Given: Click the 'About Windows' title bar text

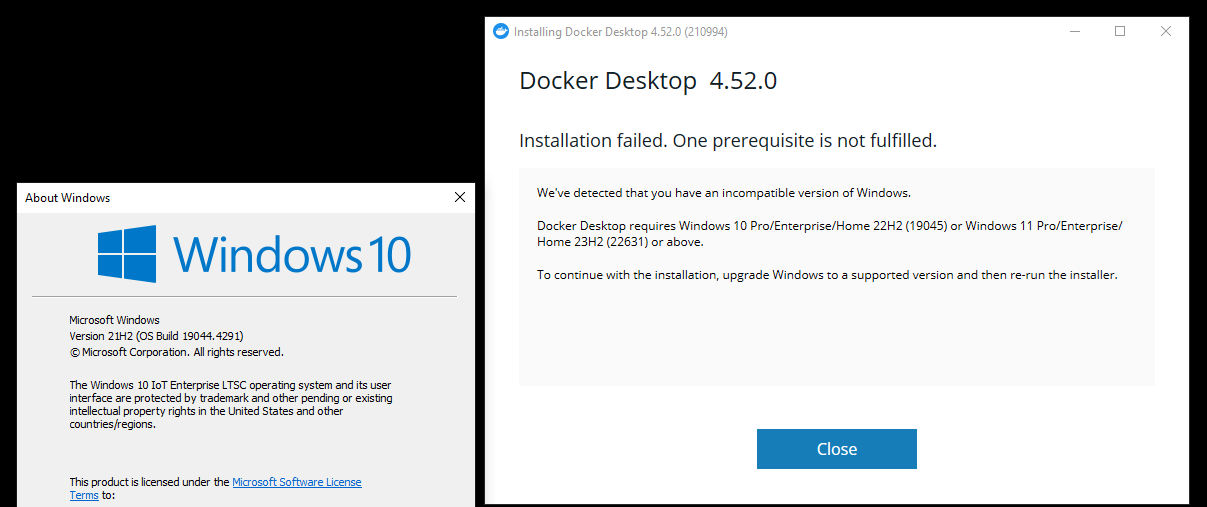Looking at the screenshot, I should 68,198.
